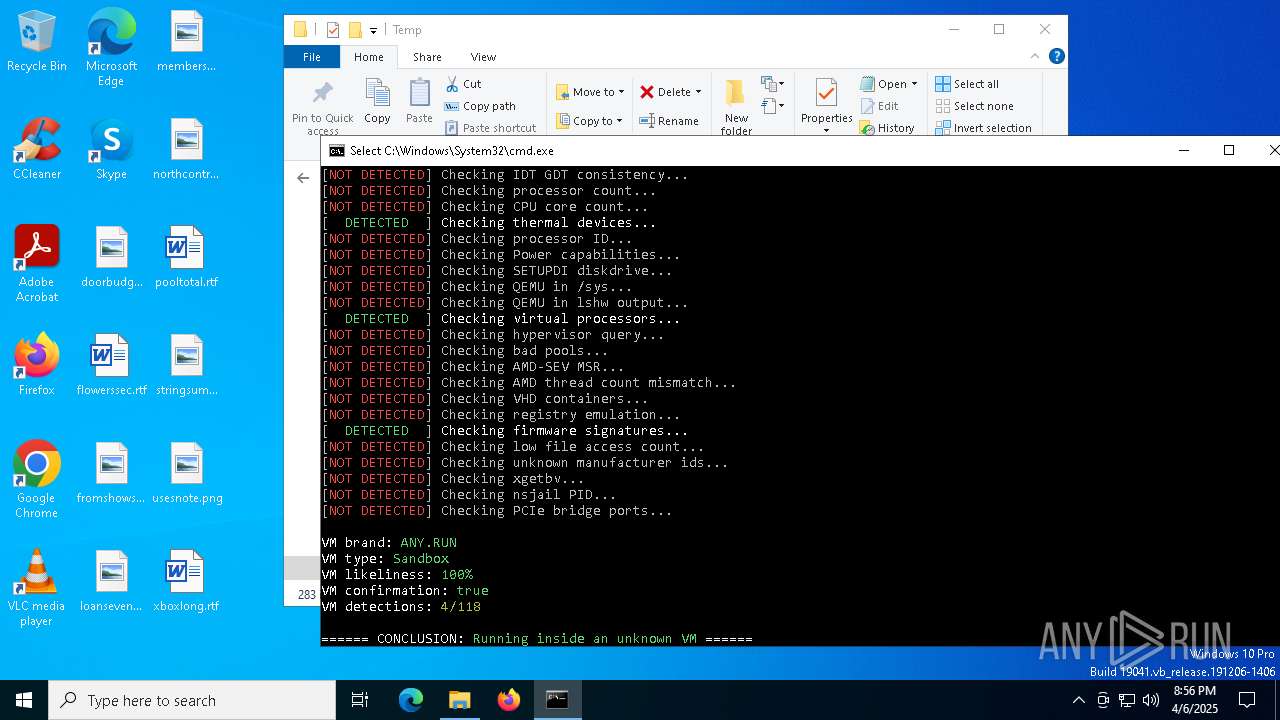Select flowerssec.rtf document on desktop

coord(111,365)
